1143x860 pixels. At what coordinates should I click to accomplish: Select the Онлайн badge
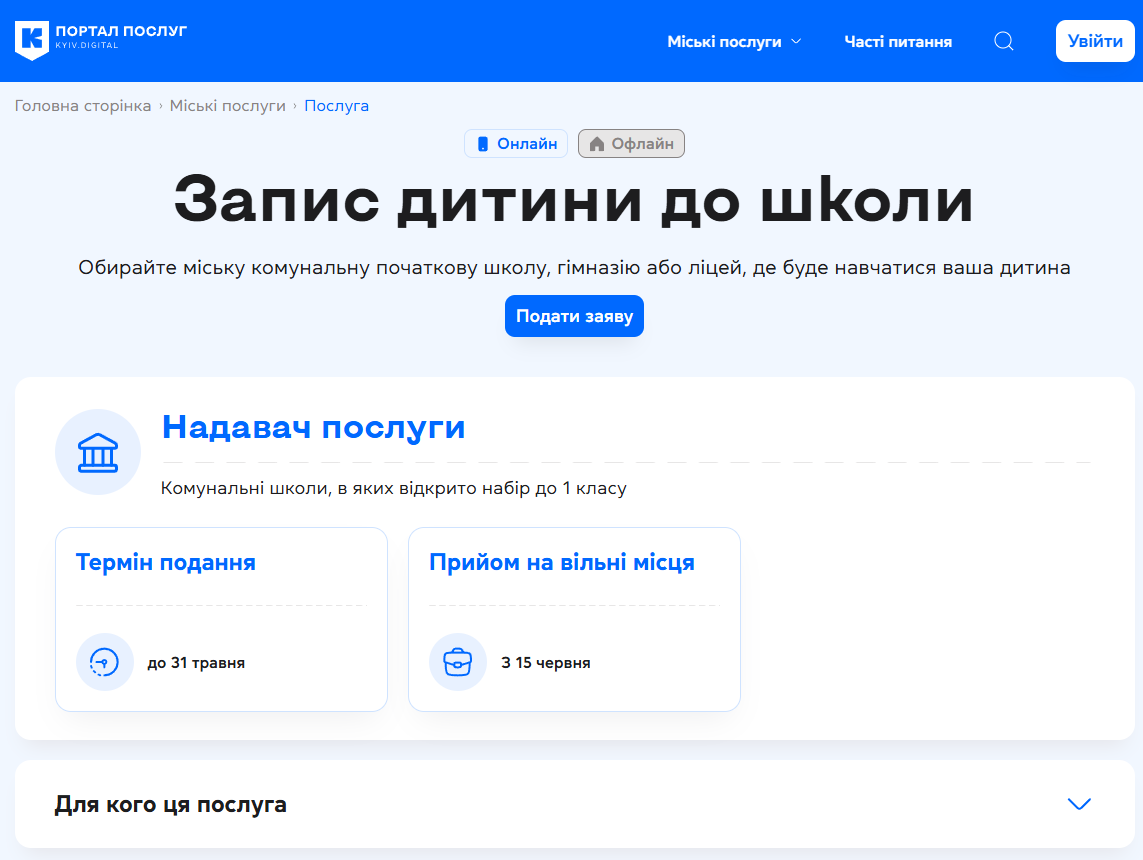(516, 144)
